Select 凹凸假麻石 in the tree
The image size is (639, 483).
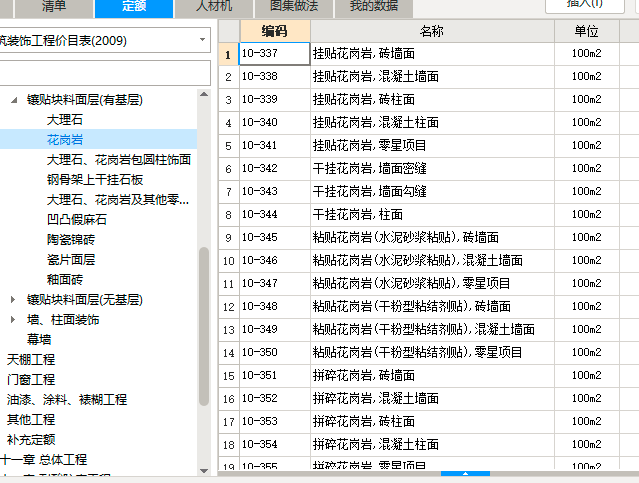(x=77, y=220)
